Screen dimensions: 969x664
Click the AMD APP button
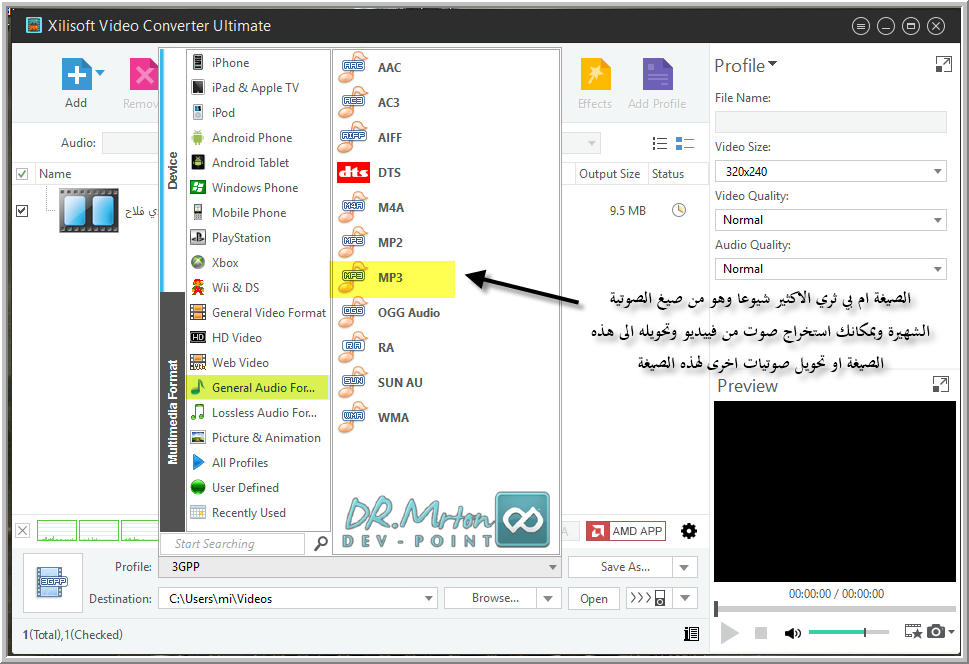point(626,531)
